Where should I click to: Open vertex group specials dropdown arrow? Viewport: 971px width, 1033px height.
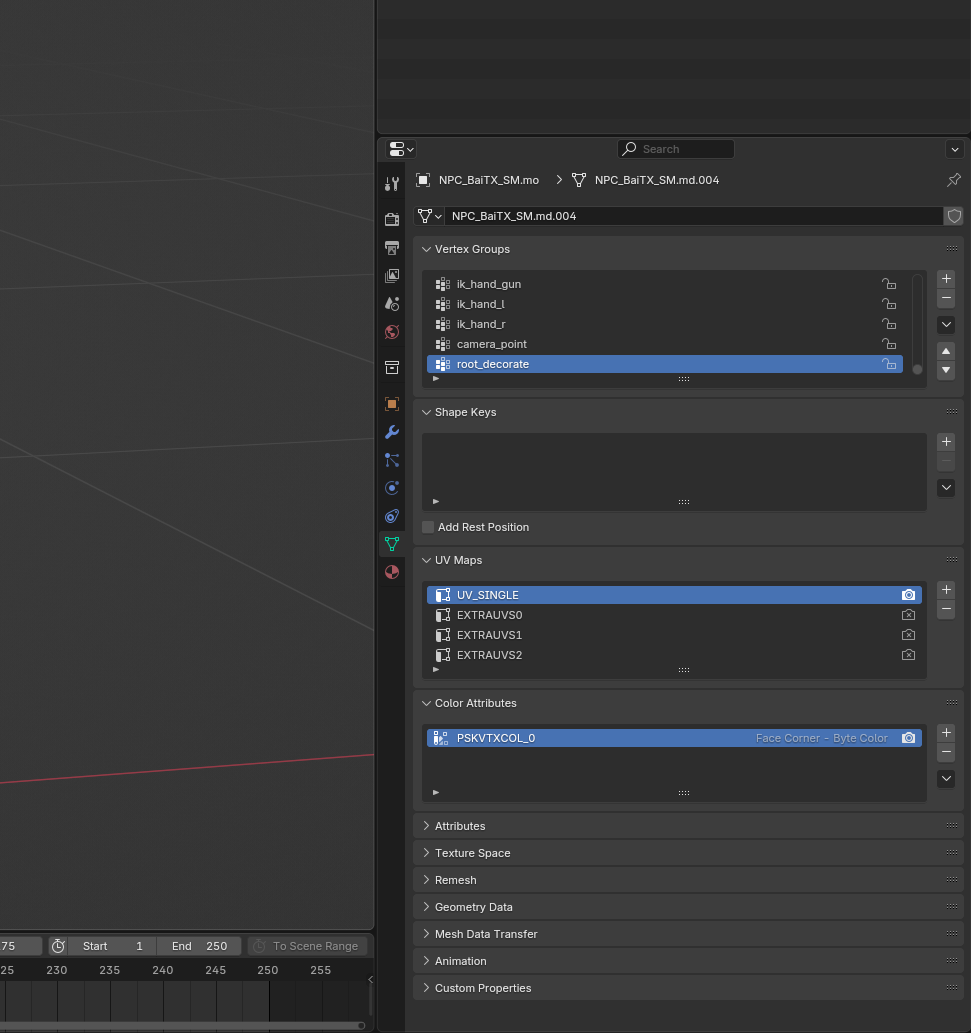(946, 324)
